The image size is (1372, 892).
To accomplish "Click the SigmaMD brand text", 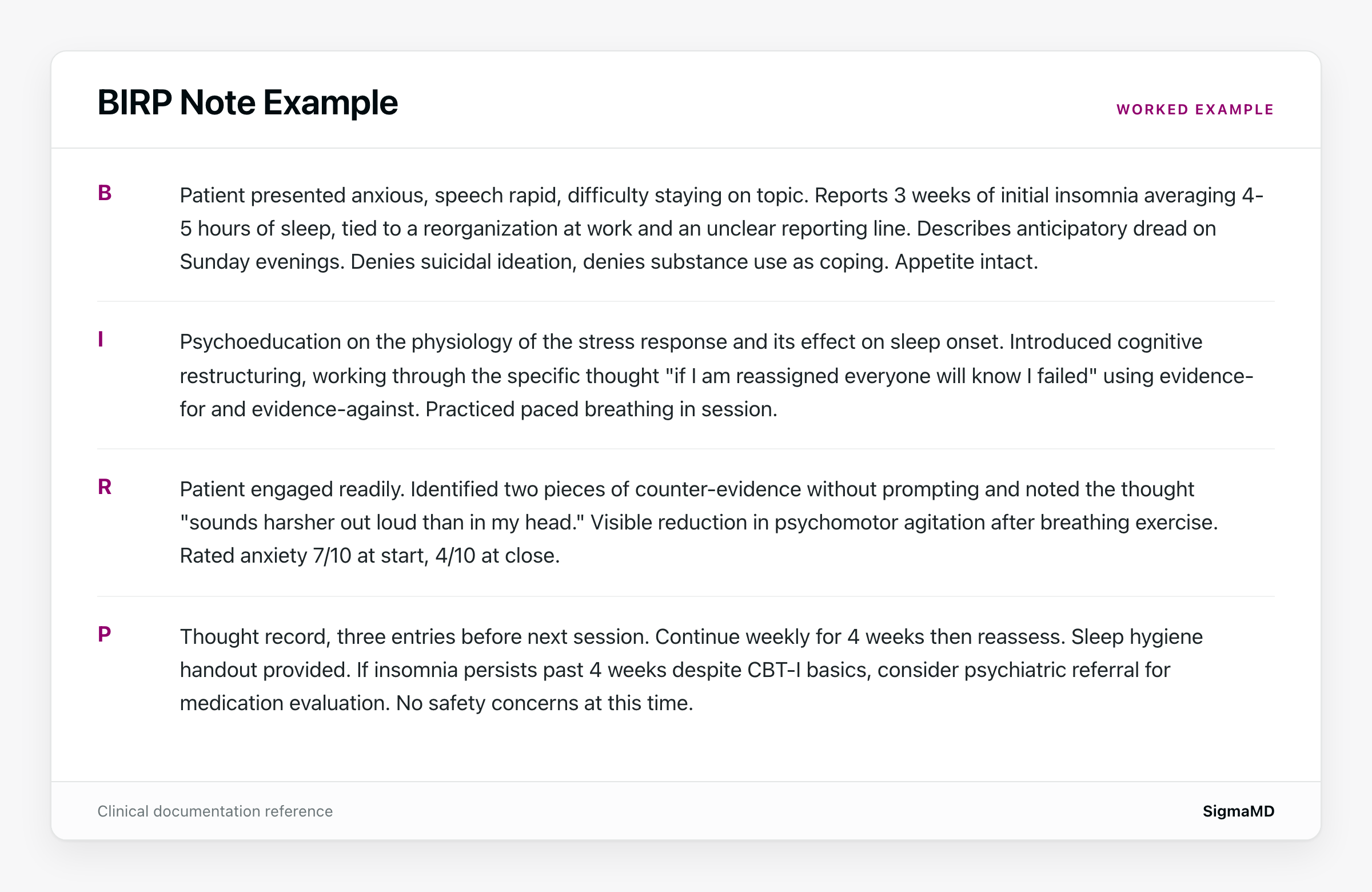I will 1238,811.
